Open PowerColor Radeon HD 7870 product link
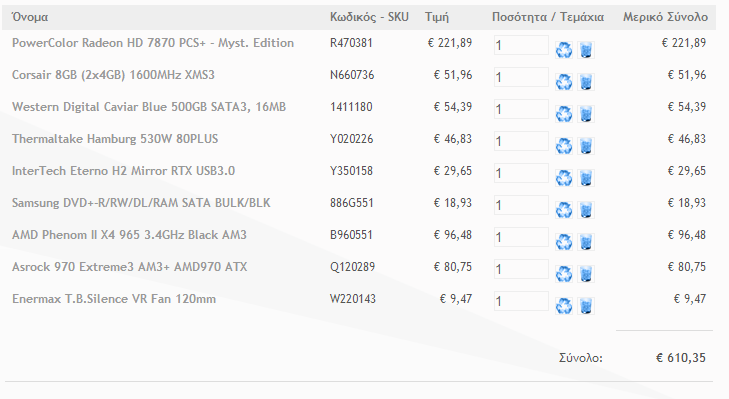 (x=153, y=43)
